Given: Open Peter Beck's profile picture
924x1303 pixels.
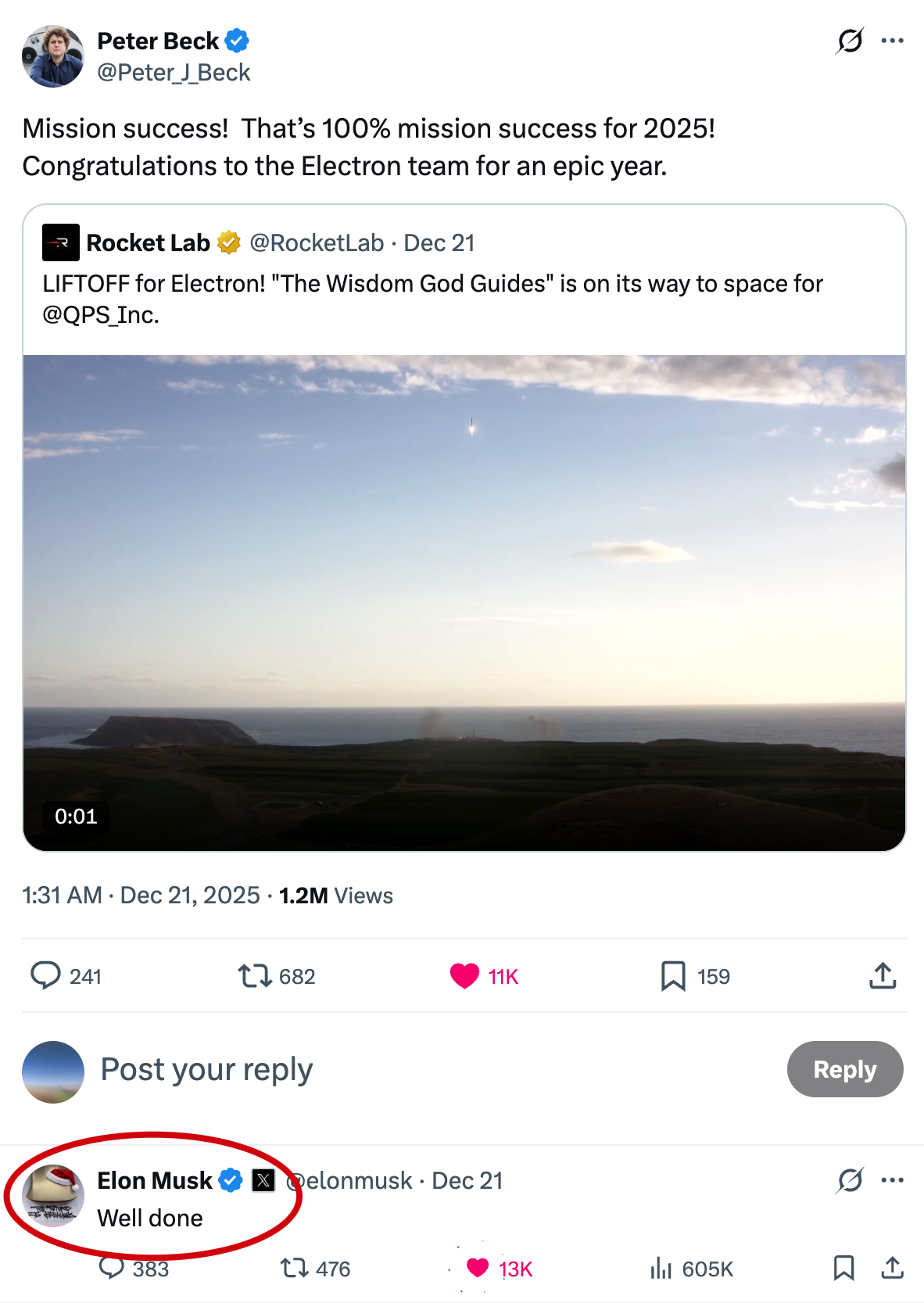Looking at the screenshot, I should tap(53, 56).
